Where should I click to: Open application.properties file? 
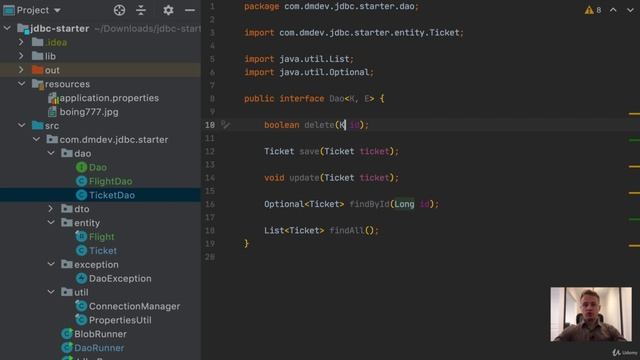109,98
